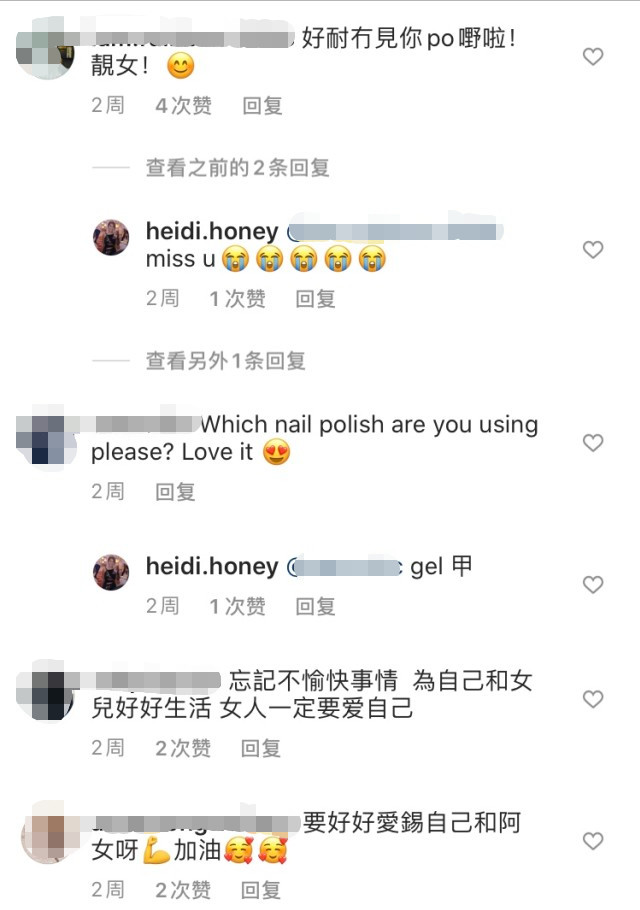Reply to heidi.honey's gel 甲 comment

[x=316, y=606]
